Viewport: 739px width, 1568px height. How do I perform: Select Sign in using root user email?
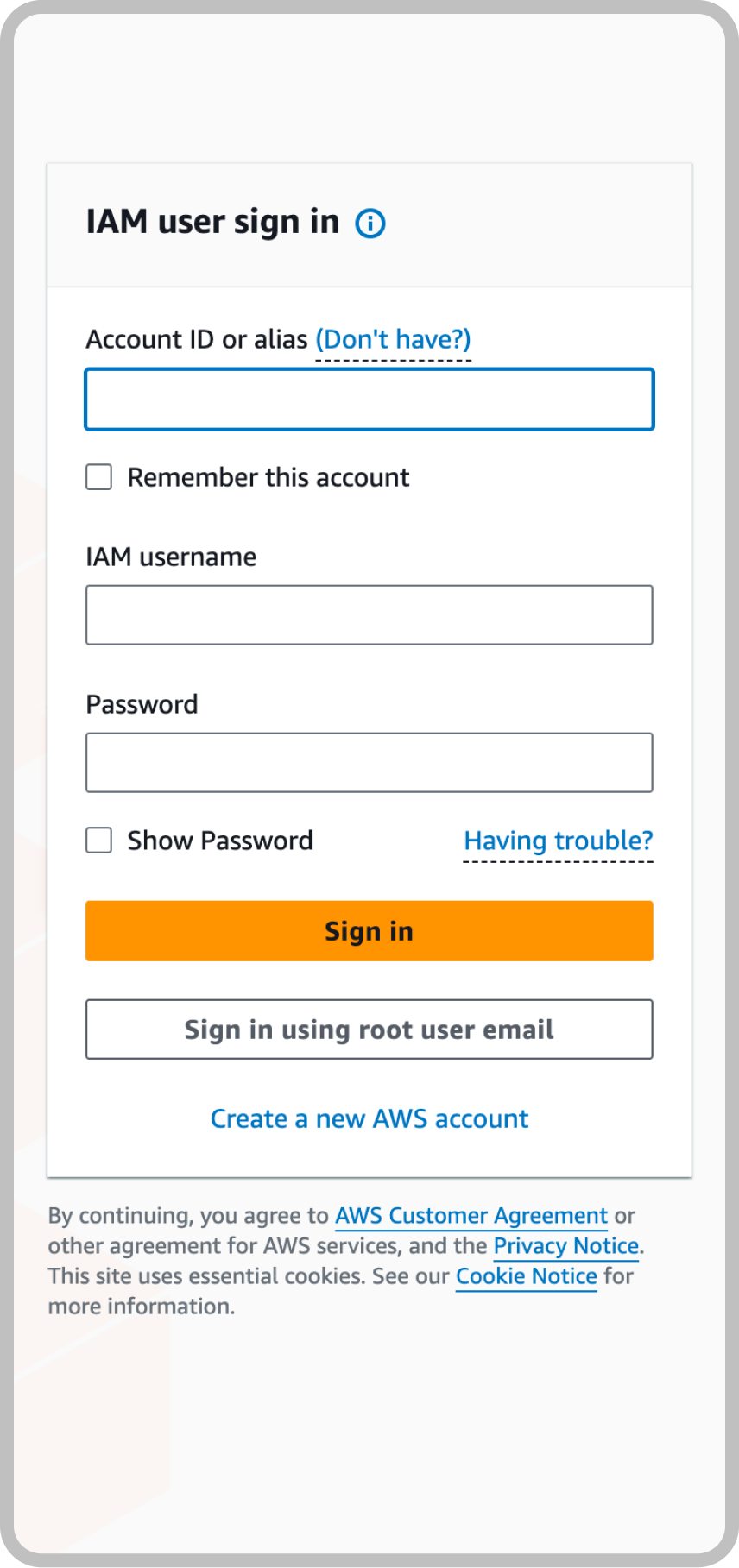369,1029
